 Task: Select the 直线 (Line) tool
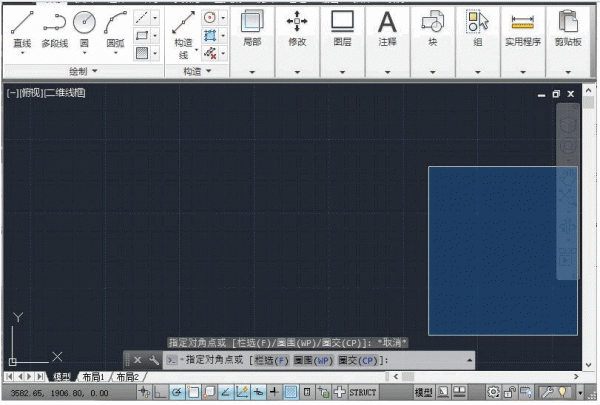click(22, 29)
